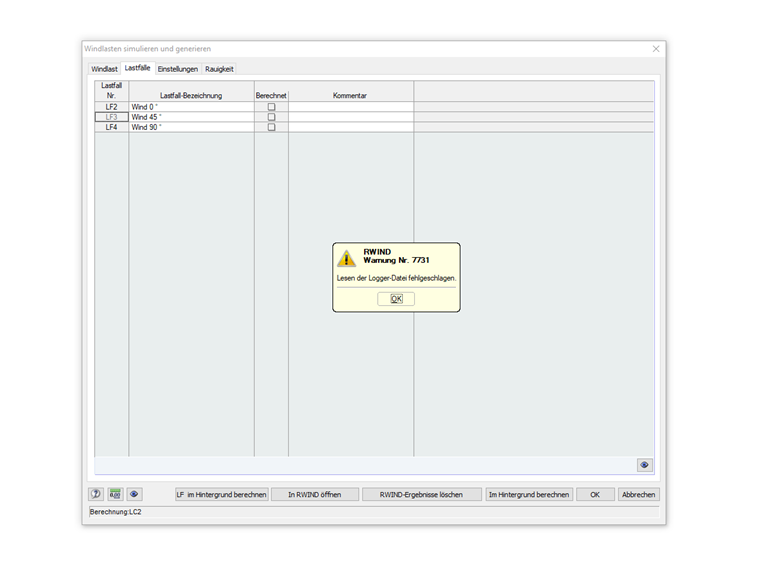This screenshot has height=570, width=760.
Task: Click the Abbrechen button
Action: 638,494
